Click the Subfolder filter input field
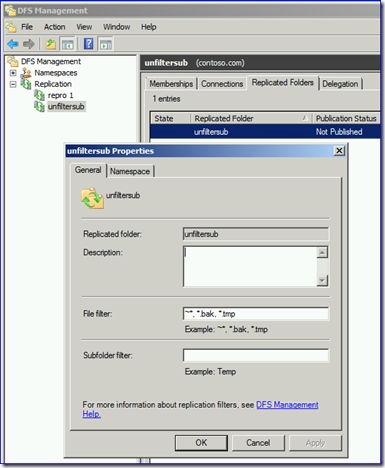The image size is (385, 468). (256, 355)
